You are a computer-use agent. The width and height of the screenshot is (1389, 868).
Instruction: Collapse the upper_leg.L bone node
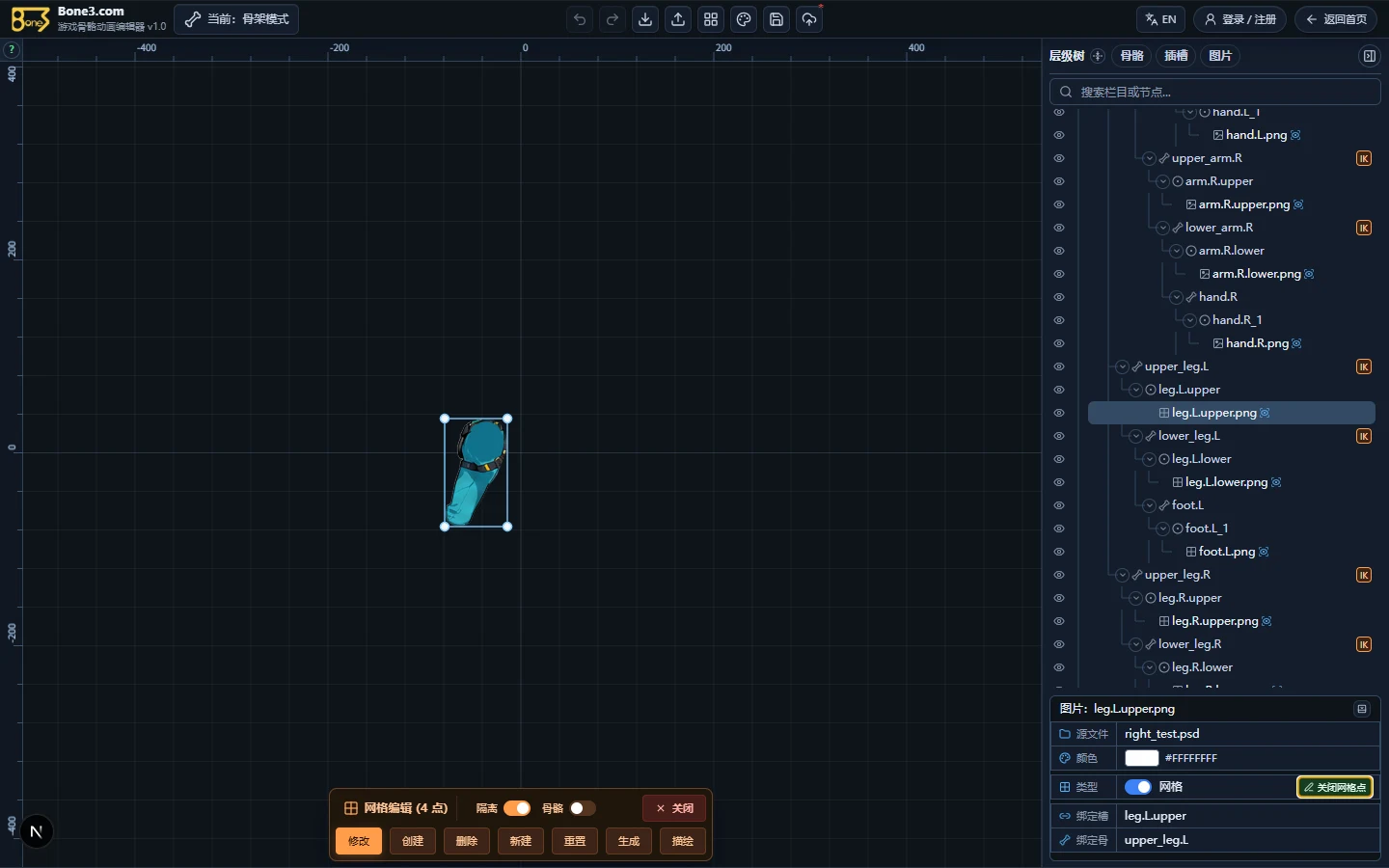[x=1122, y=366]
